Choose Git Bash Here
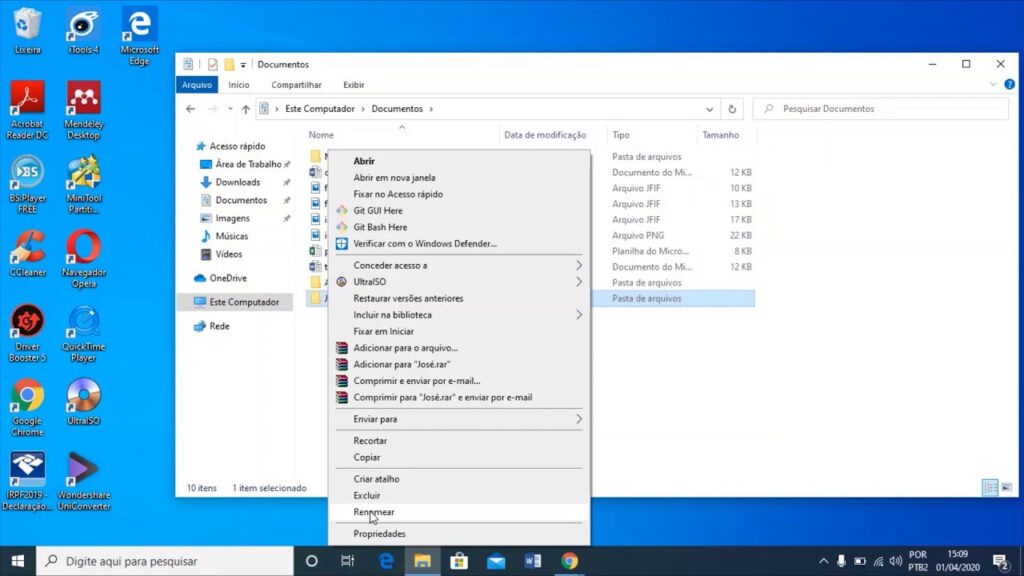The width and height of the screenshot is (1024, 576). tap(459, 227)
